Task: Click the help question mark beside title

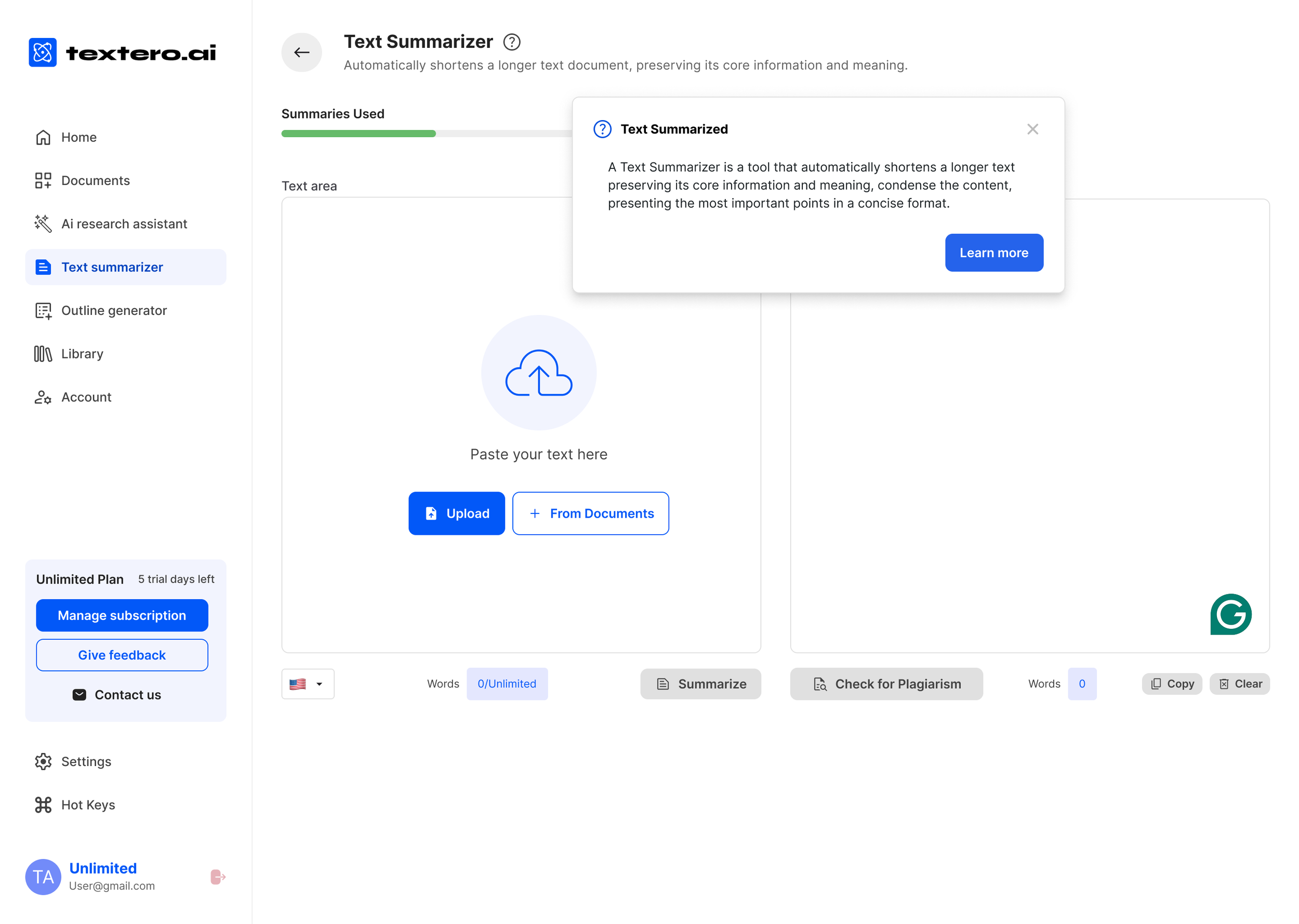Action: tap(511, 42)
